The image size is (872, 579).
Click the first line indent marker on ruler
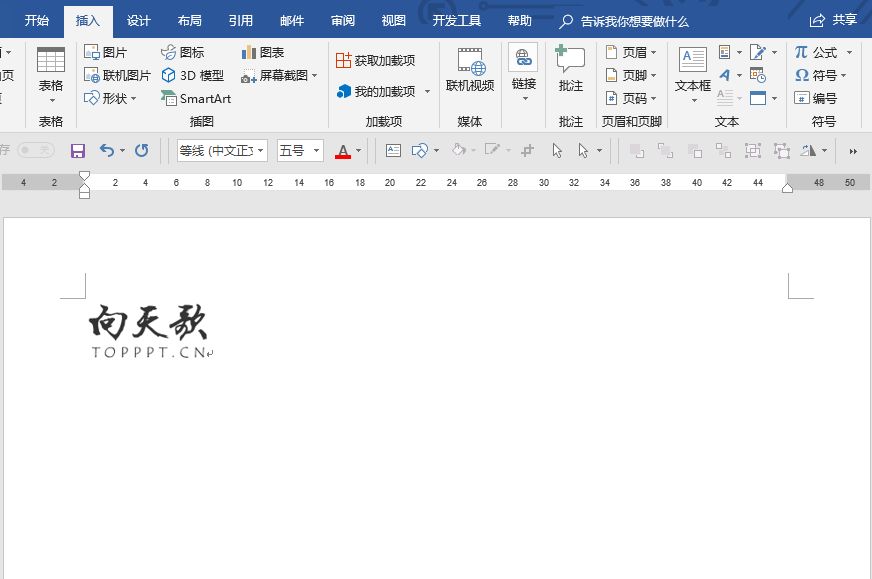[84, 175]
